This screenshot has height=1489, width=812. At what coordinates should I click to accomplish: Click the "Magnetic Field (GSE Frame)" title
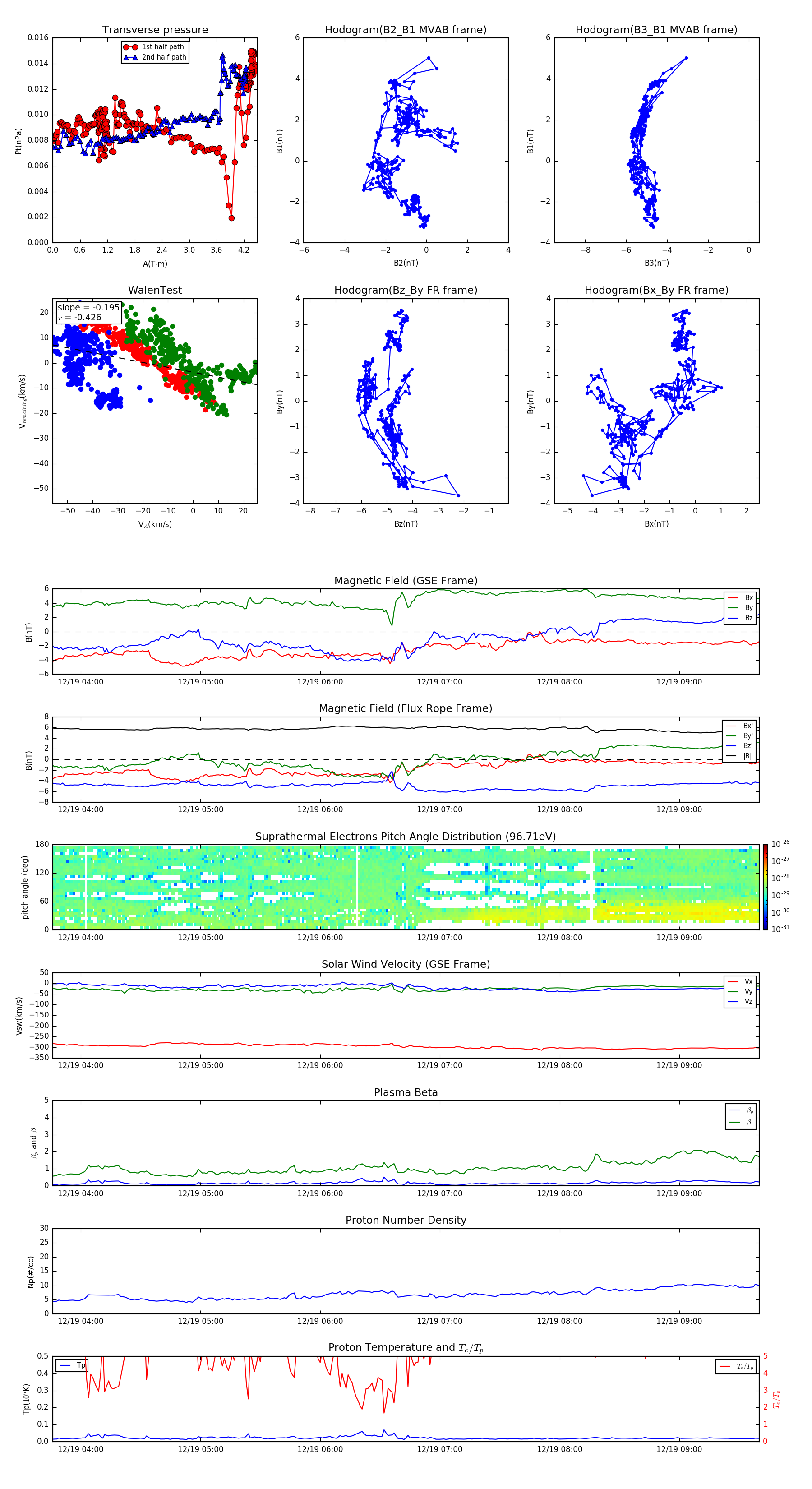tap(406, 580)
